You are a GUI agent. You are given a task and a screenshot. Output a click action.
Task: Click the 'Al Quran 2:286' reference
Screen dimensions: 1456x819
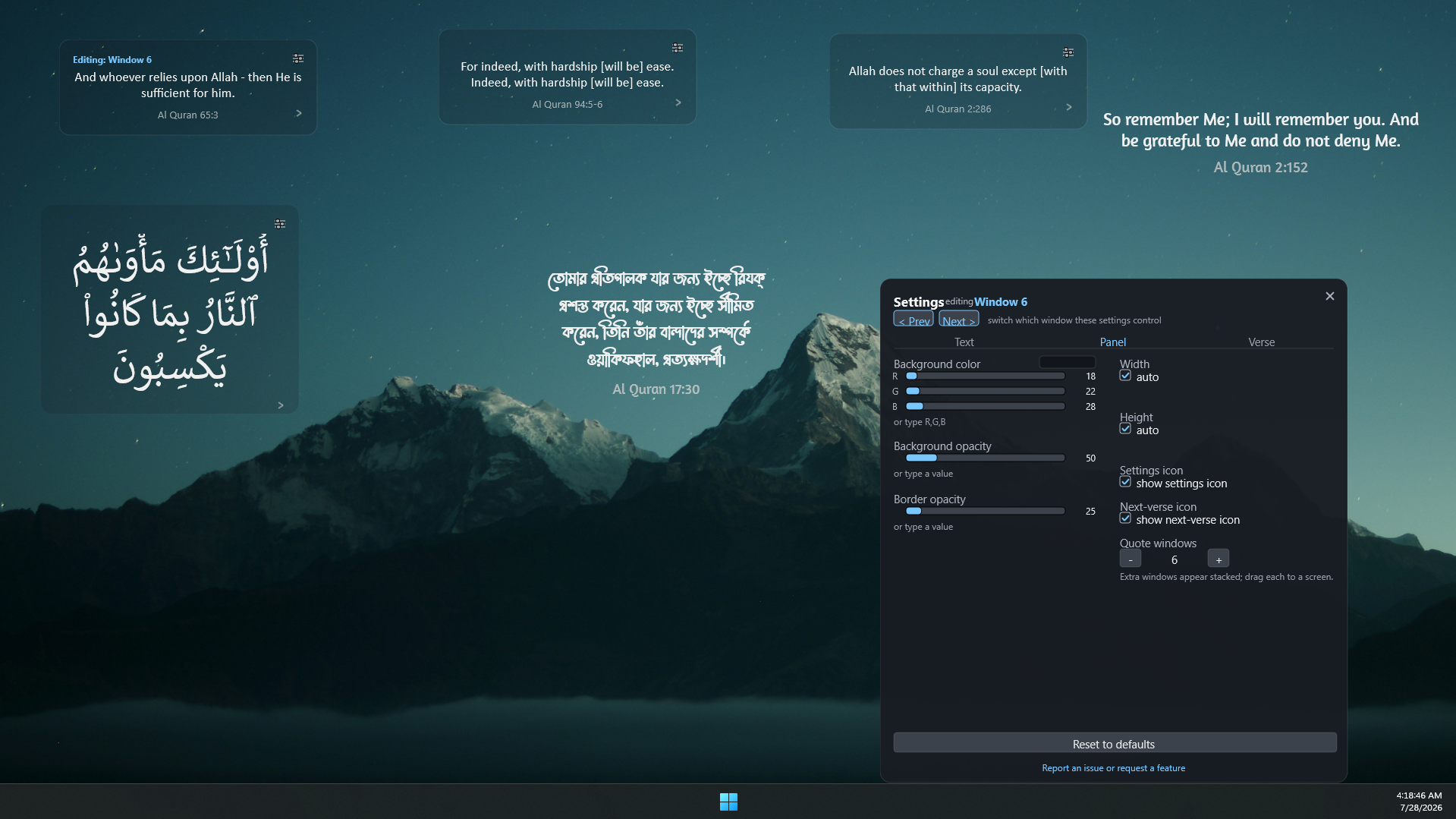tap(958, 109)
